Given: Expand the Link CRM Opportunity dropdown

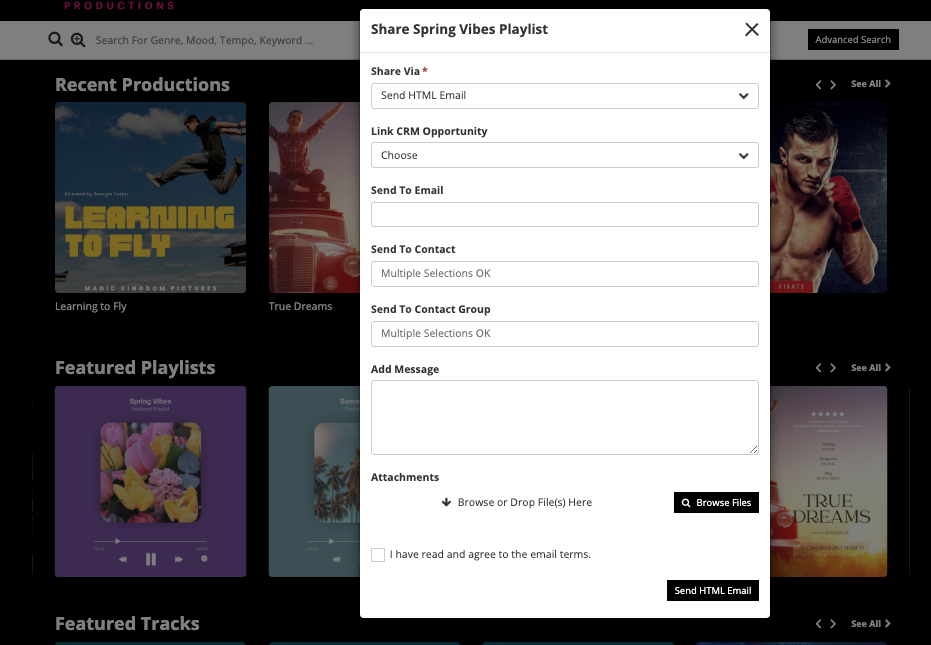Looking at the screenshot, I should coord(564,156).
